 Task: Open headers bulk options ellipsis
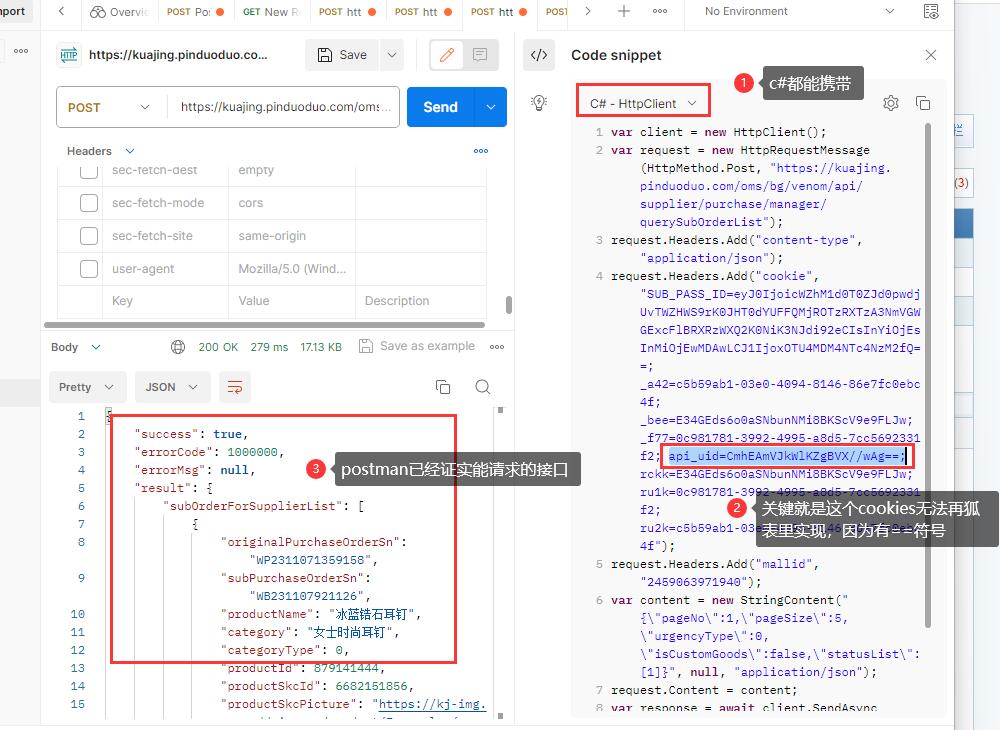(x=481, y=151)
